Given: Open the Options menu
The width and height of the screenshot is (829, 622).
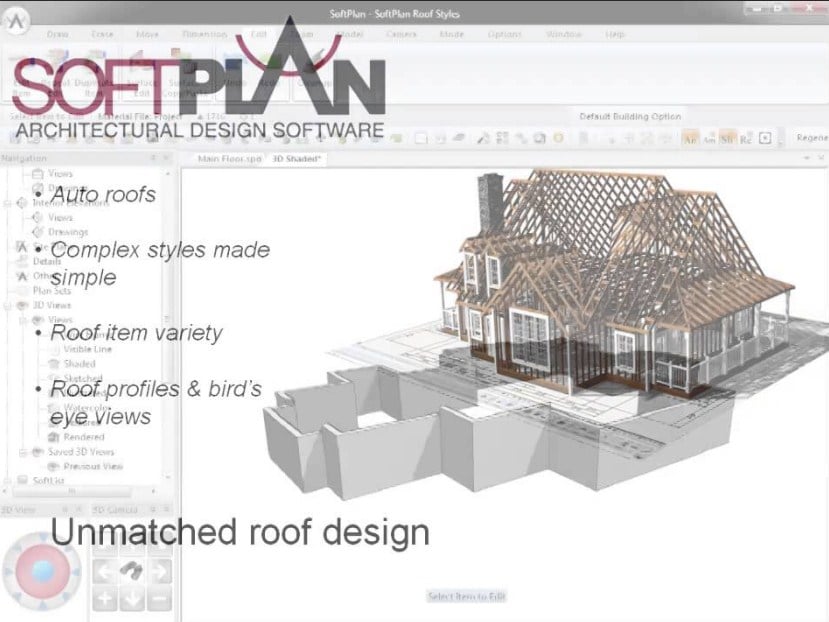Looking at the screenshot, I should pyautogui.click(x=504, y=34).
